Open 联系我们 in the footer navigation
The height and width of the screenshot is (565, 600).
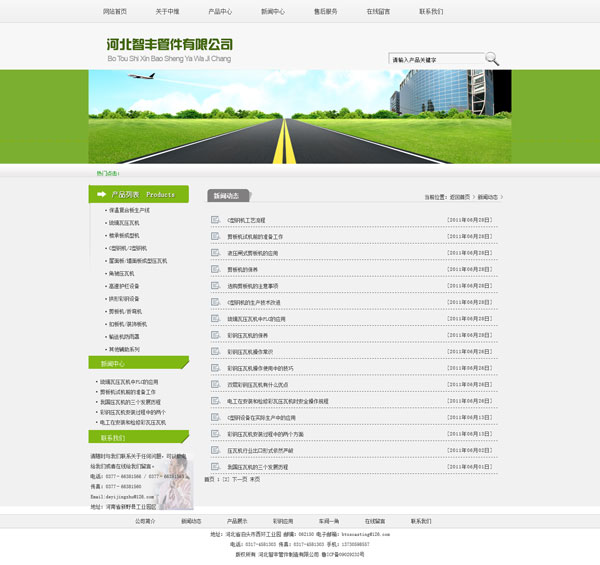pyautogui.click(x=421, y=521)
